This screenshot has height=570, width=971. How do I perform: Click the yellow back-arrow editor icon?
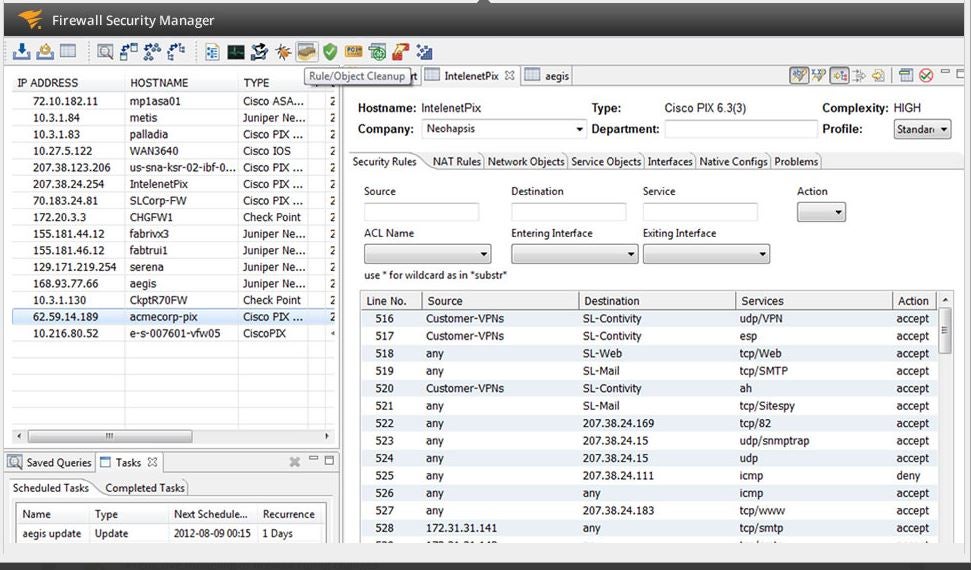pos(878,76)
